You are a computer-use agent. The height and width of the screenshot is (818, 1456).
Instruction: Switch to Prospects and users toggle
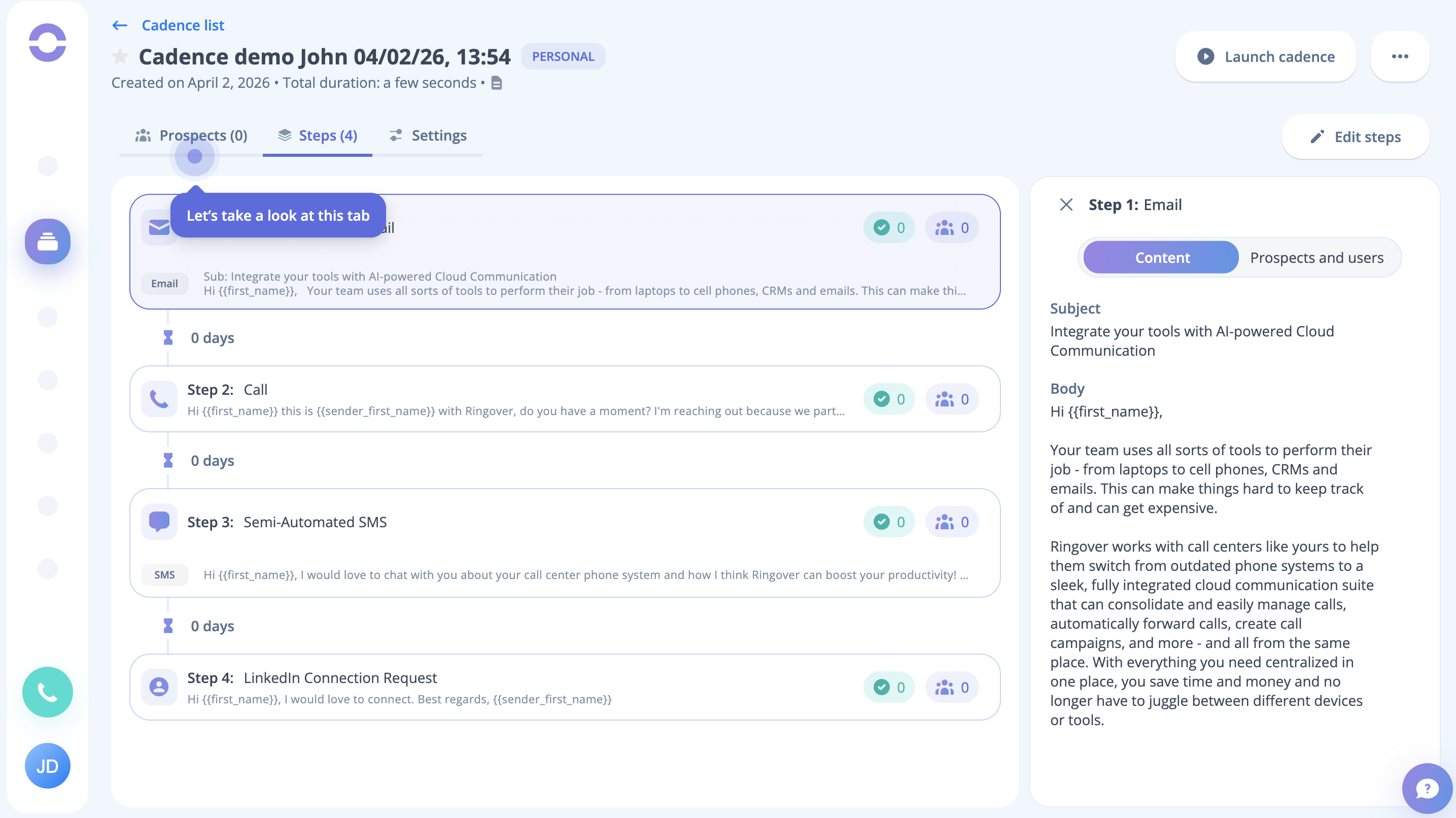1316,258
